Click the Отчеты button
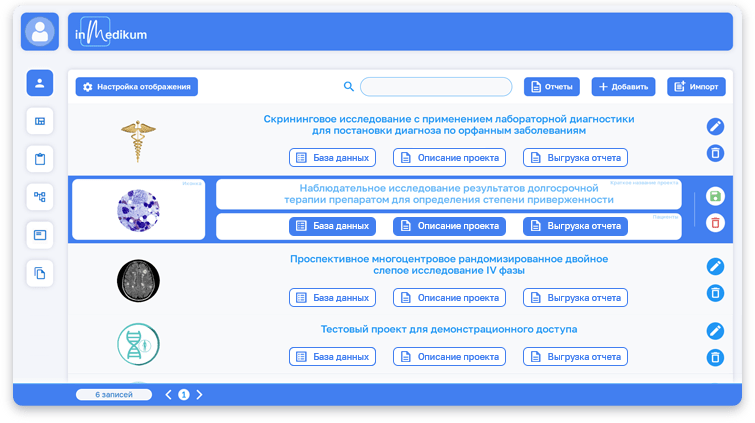 [x=552, y=87]
